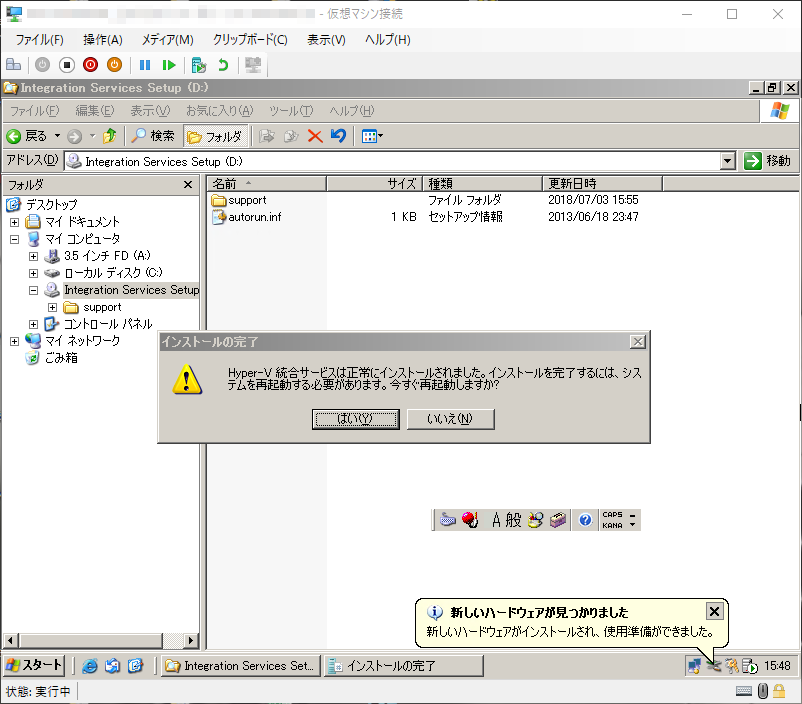Click the enhanced session toolbar icon

pyautogui.click(x=253, y=65)
